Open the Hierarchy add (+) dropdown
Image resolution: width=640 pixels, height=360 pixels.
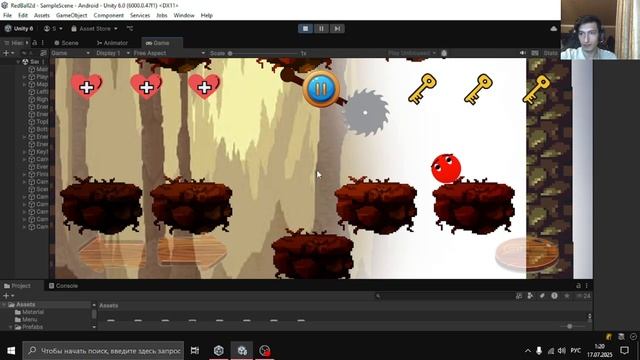9,53
